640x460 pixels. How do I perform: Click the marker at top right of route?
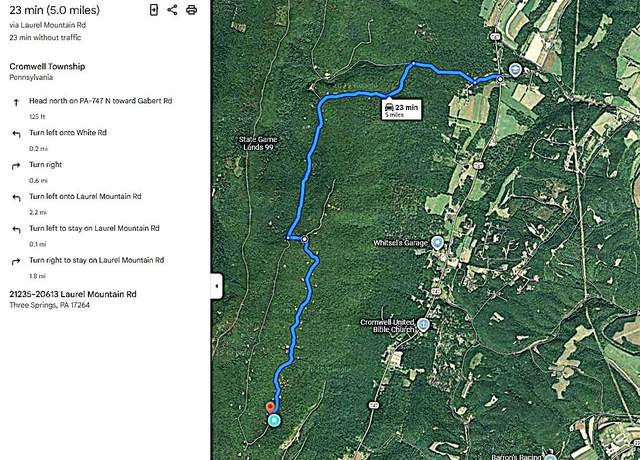(515, 70)
